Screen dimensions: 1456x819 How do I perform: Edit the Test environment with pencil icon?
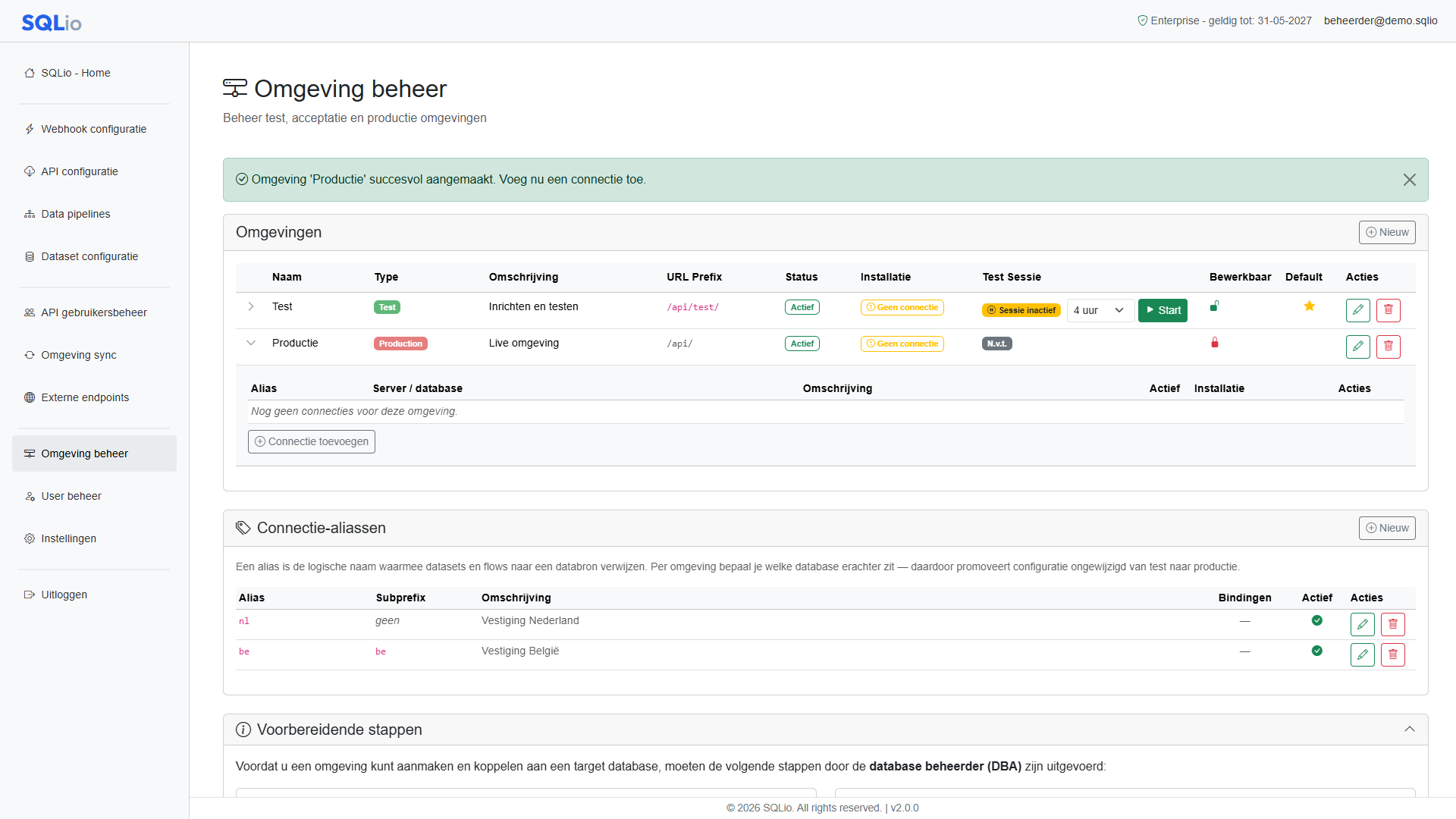pyautogui.click(x=1357, y=310)
